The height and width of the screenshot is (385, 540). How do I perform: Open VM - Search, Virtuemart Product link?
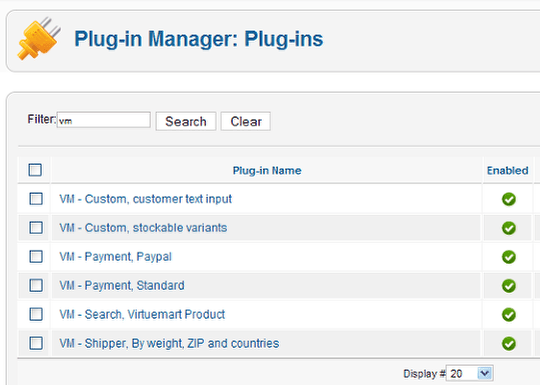tap(142, 314)
